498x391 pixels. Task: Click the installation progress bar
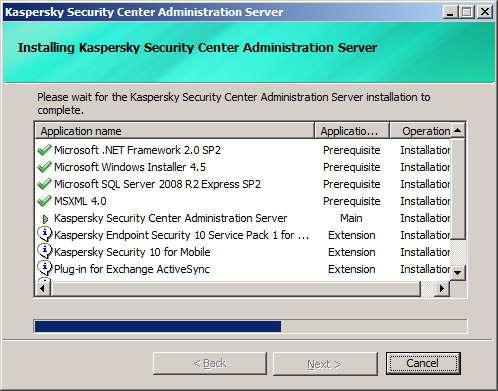pos(251,326)
